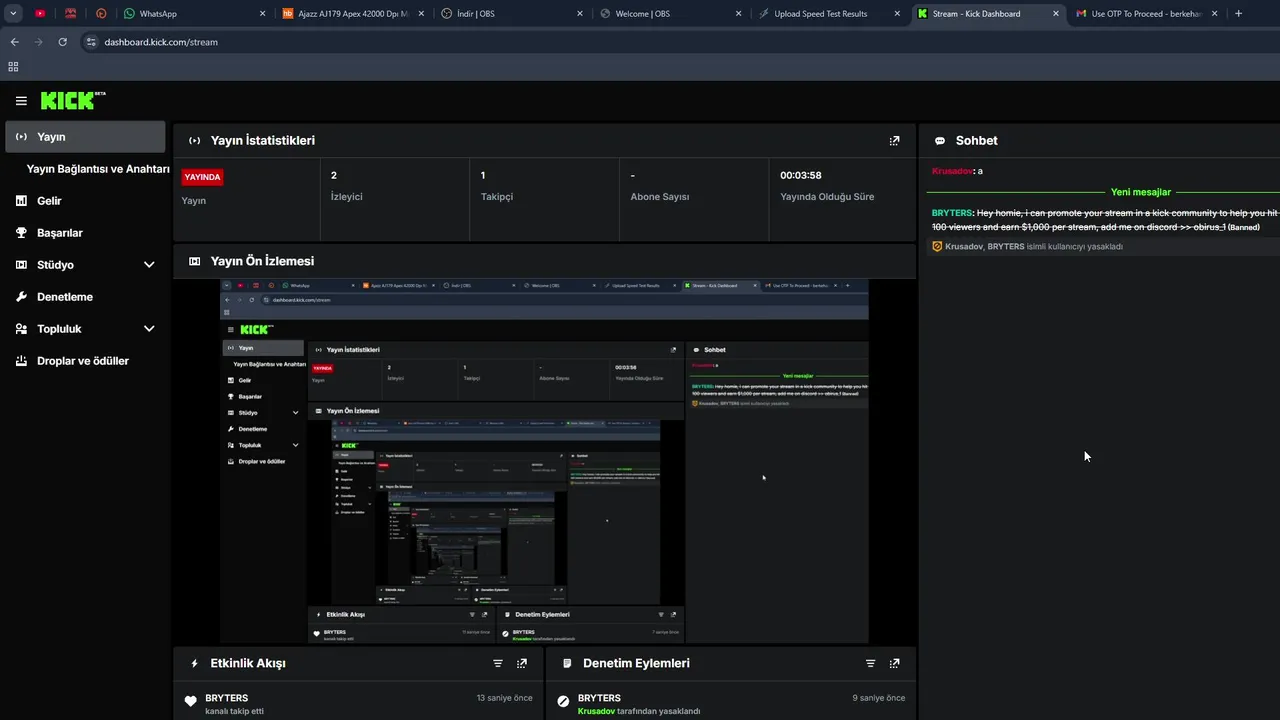The width and height of the screenshot is (1280, 720).
Task: Open Yayın Bağlantısı ve Anahtarı
Action: click(98, 169)
